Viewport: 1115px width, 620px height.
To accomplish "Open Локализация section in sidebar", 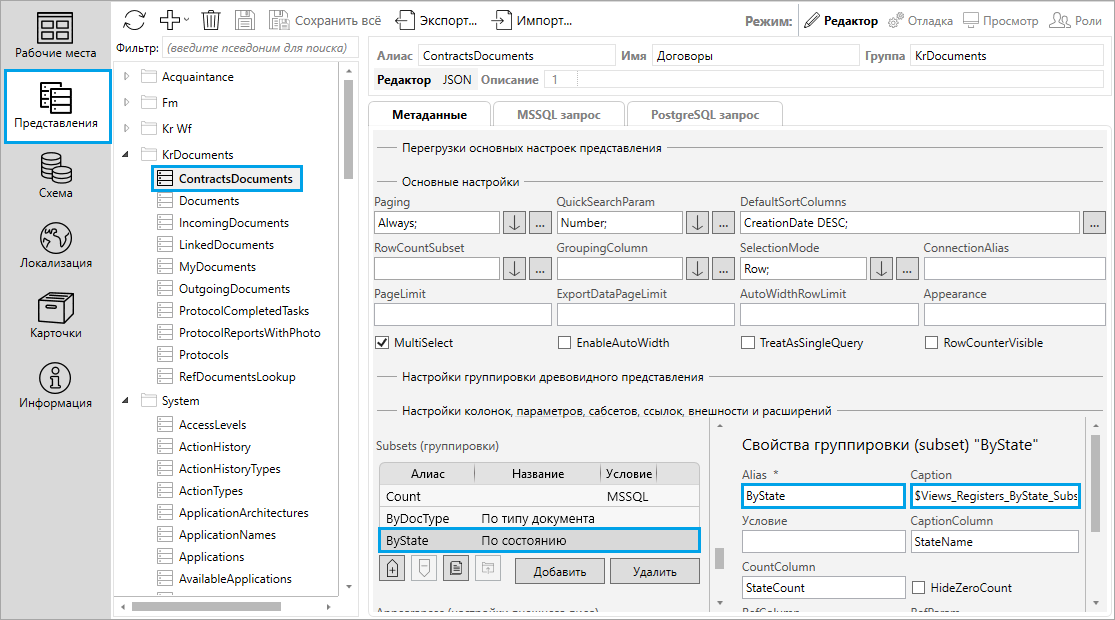I will click(x=55, y=246).
